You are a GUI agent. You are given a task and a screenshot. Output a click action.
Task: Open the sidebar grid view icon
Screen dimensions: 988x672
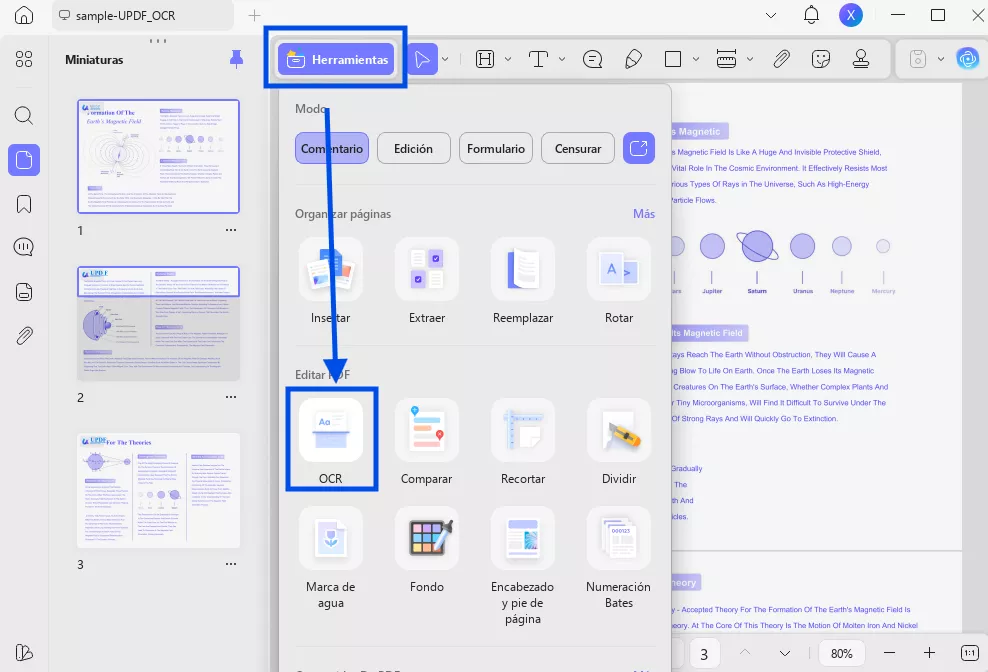(24, 59)
